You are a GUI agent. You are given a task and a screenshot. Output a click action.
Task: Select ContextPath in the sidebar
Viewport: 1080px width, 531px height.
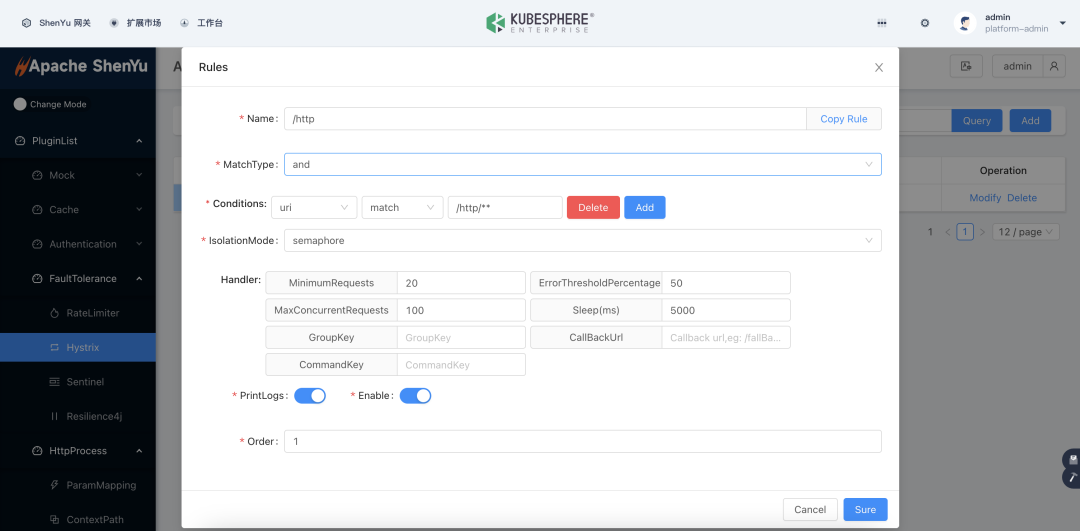pyautogui.click(x=78, y=519)
